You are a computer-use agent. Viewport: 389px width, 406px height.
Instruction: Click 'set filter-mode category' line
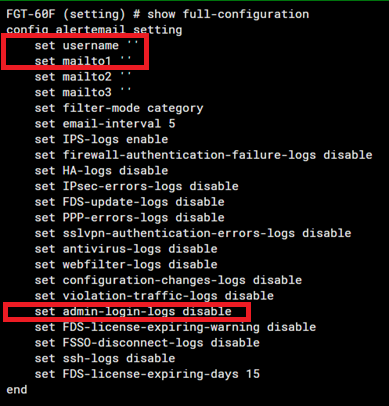point(119,108)
